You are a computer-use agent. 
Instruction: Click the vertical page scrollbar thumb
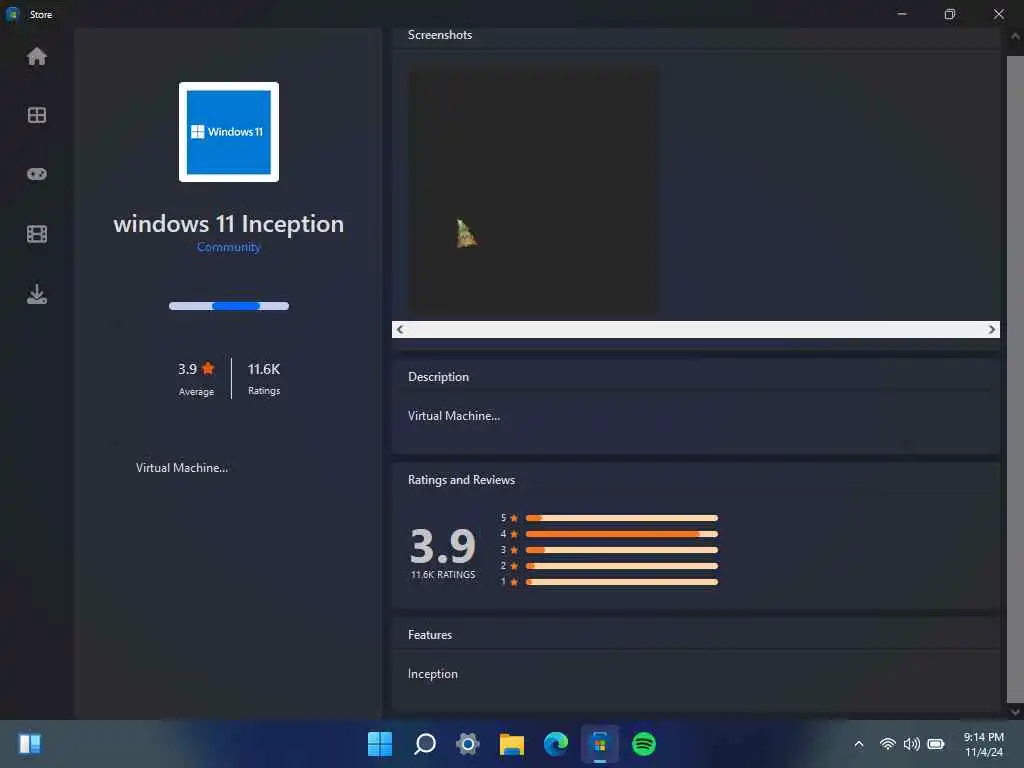(x=1015, y=379)
